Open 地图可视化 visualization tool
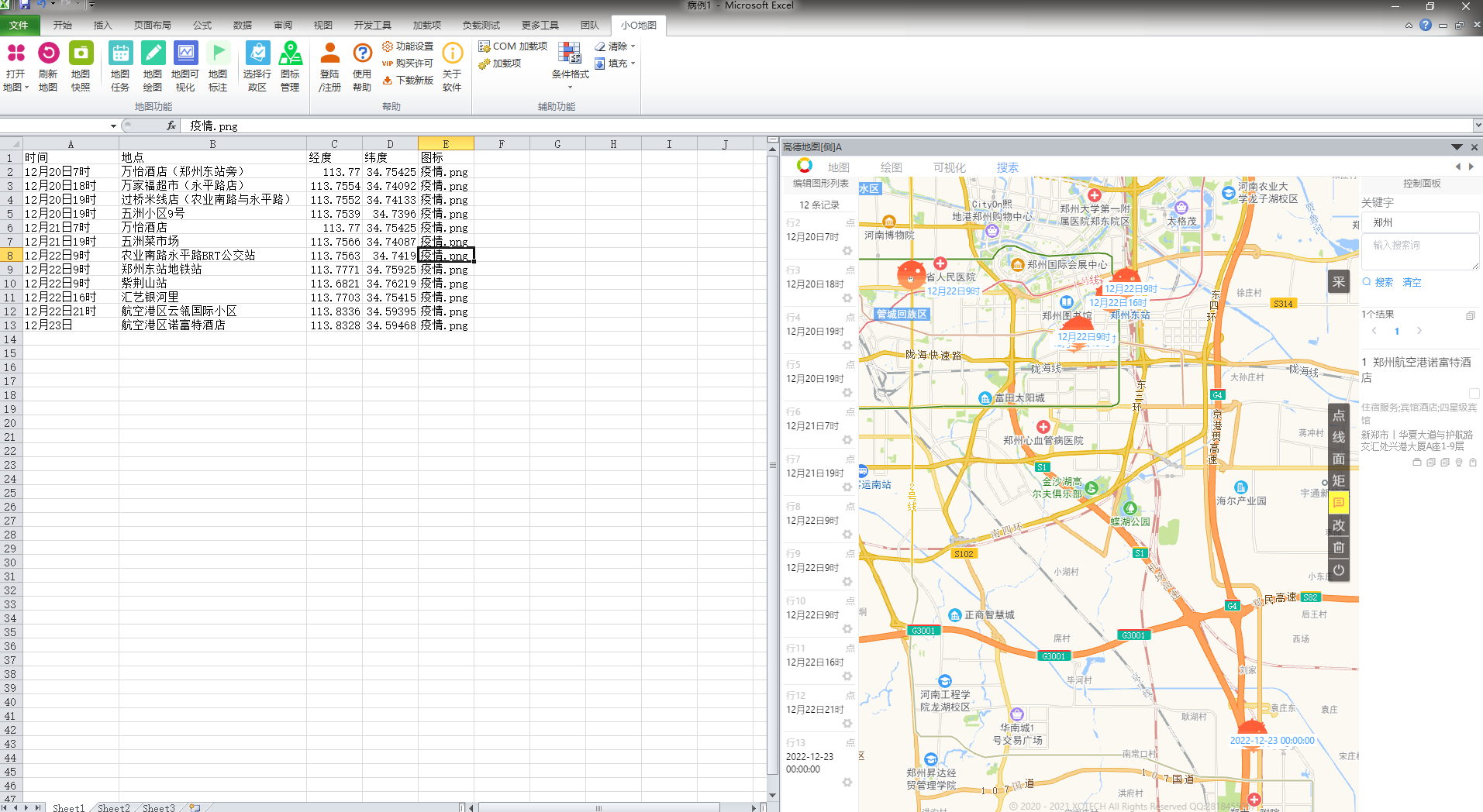Viewport: 1483px width, 812px height. click(x=185, y=54)
